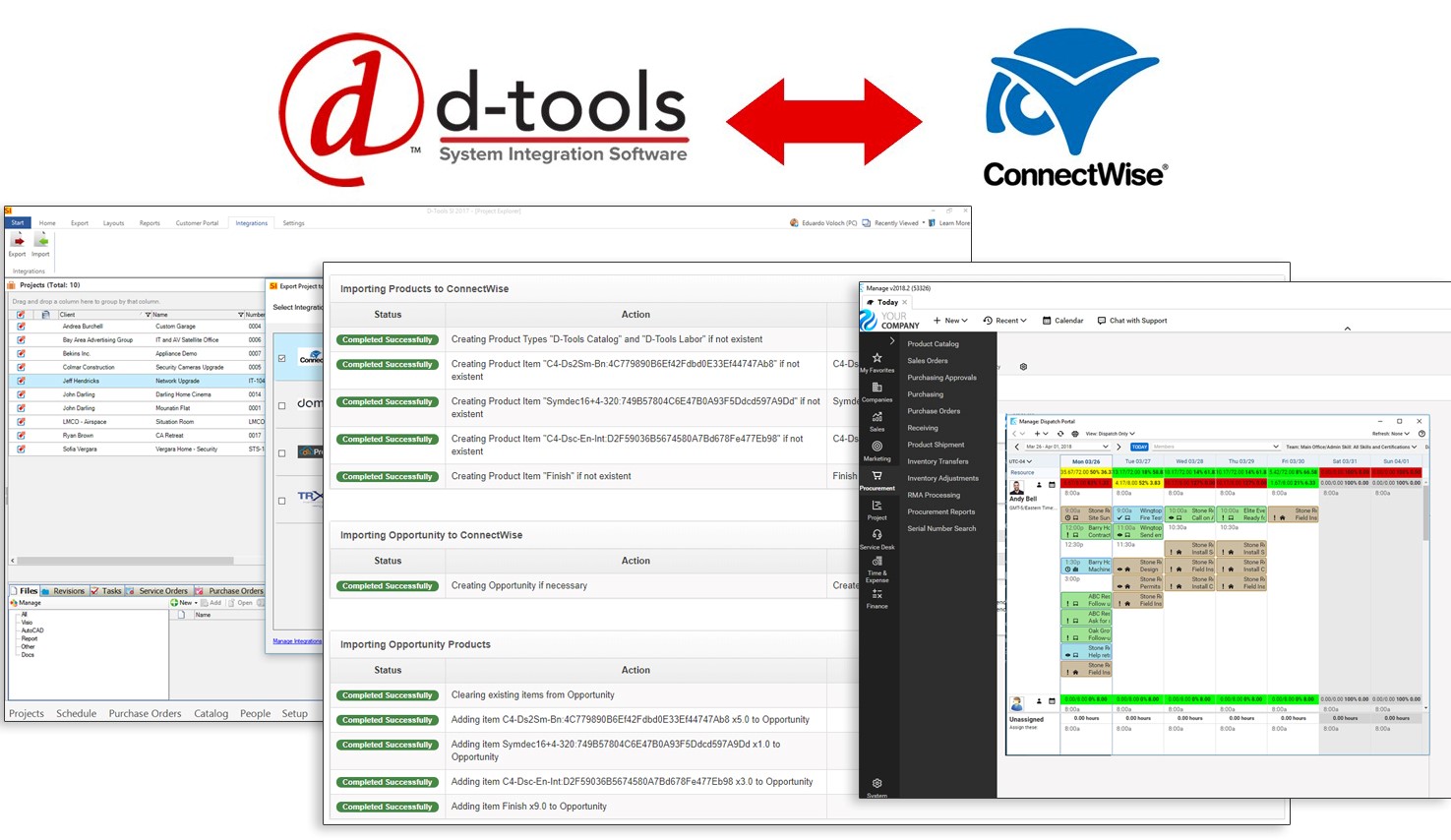This screenshot has height=840, width=1451.
Task: Open the UTC-04 timezone dropdown
Action: coord(1020,461)
